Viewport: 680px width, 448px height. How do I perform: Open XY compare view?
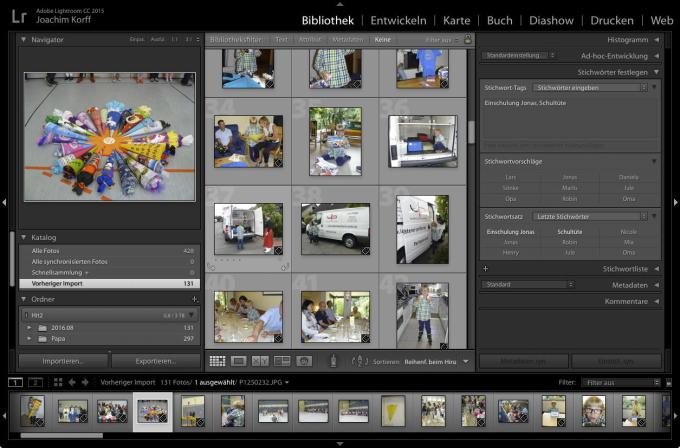coord(260,361)
